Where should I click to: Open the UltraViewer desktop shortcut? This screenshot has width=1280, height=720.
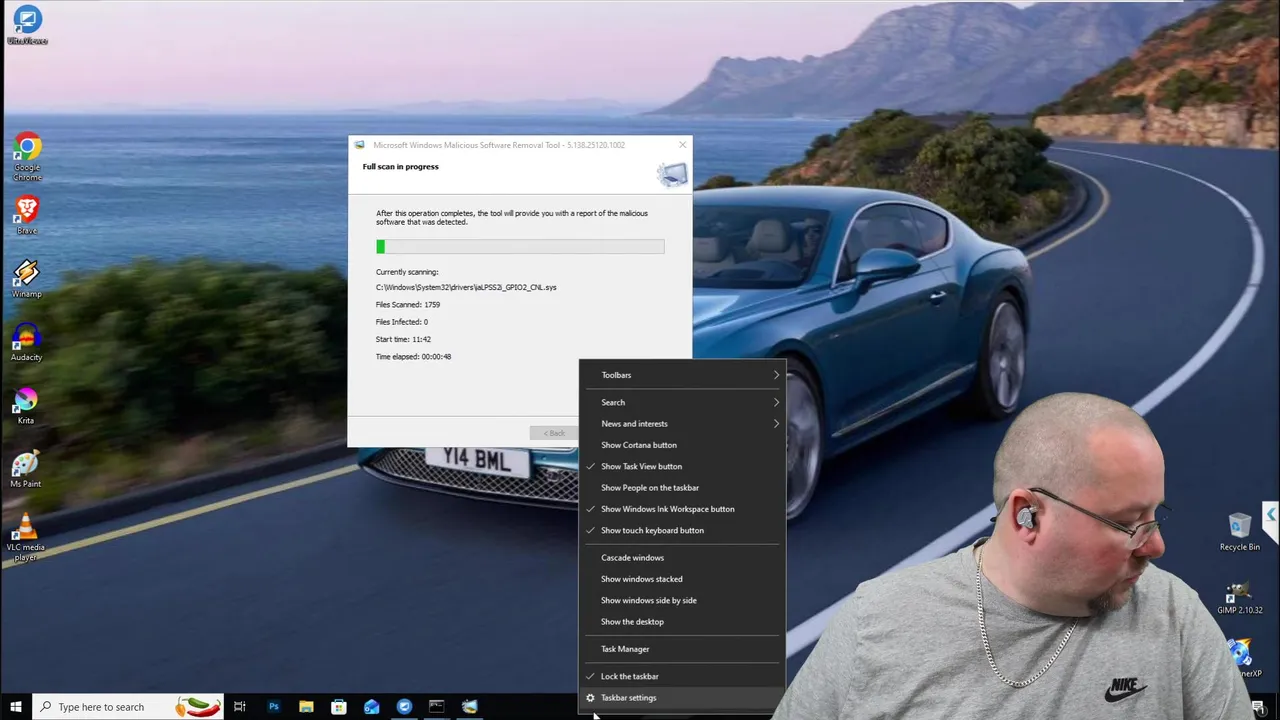pyautogui.click(x=27, y=26)
